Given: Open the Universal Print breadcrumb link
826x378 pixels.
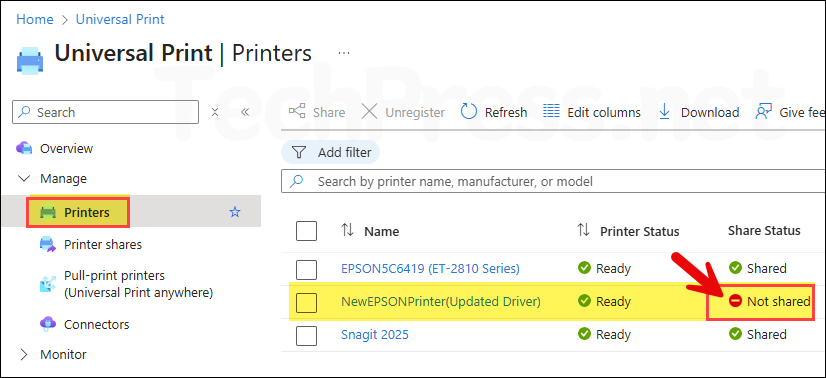Looking at the screenshot, I should tap(120, 19).
